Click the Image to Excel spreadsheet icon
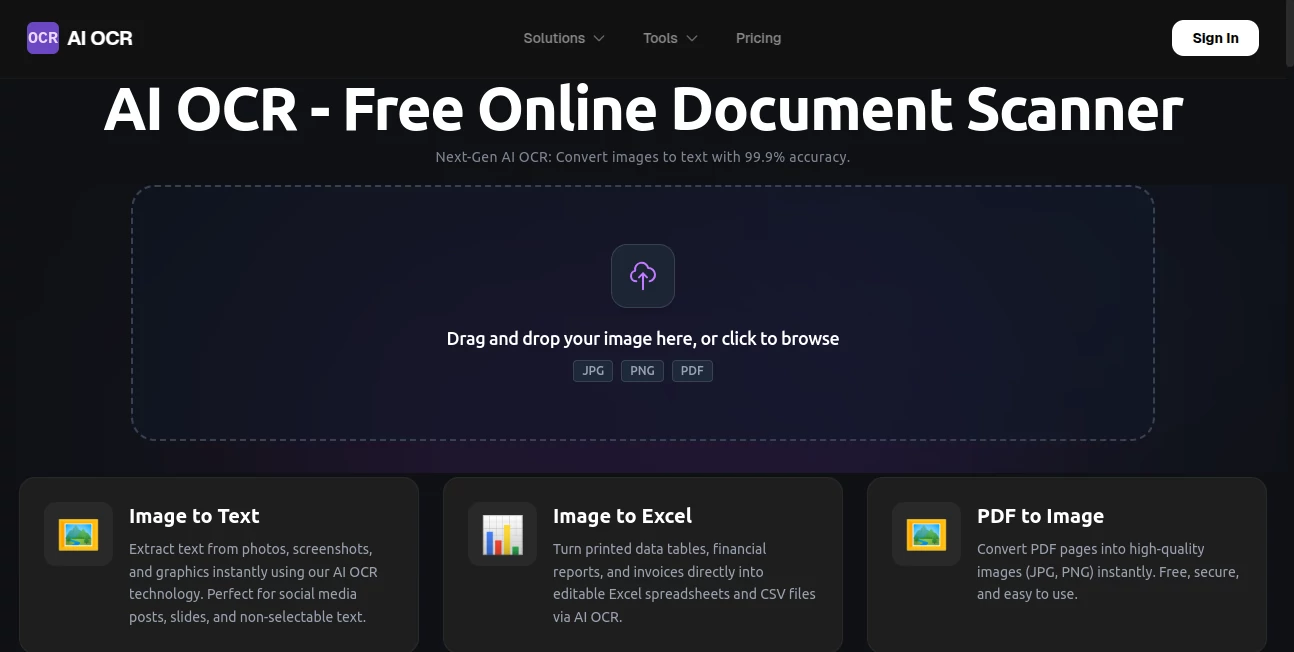The image size is (1294, 652). 502,533
